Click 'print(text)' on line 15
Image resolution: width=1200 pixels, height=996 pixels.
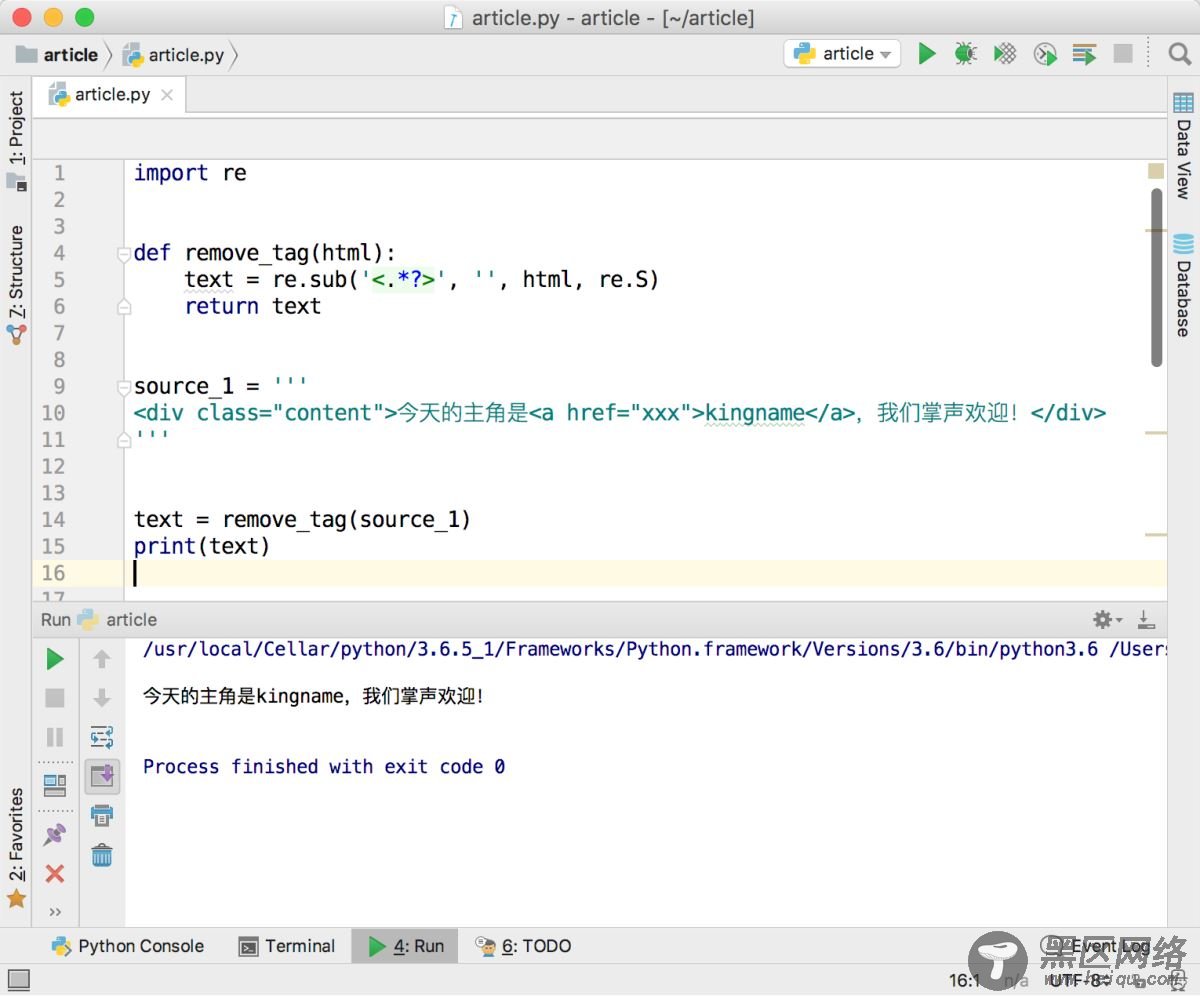202,546
